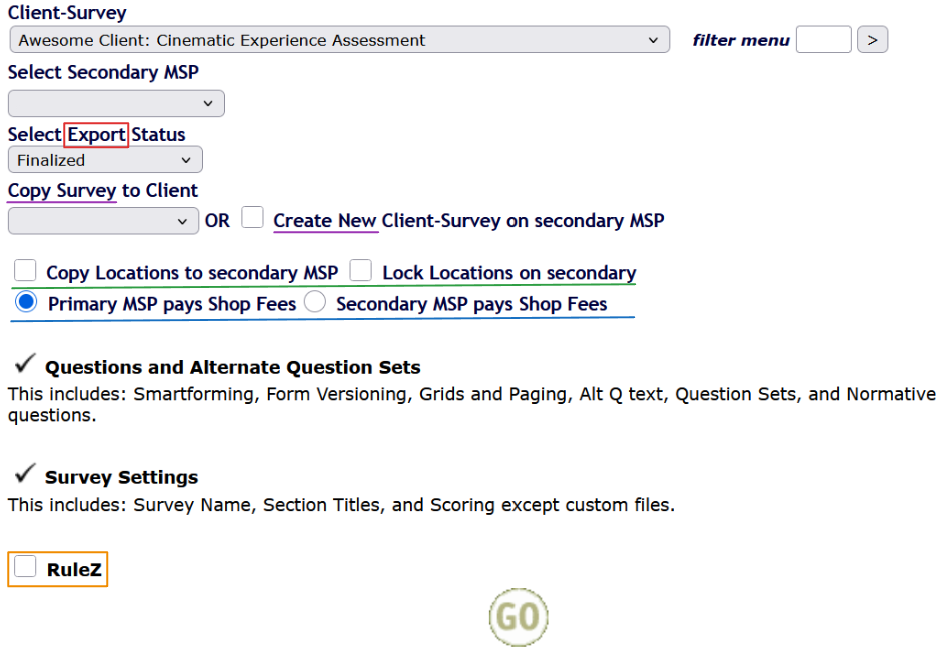Click the 'Client-Survey' label
The height and width of the screenshot is (661, 939).
[x=67, y=13]
